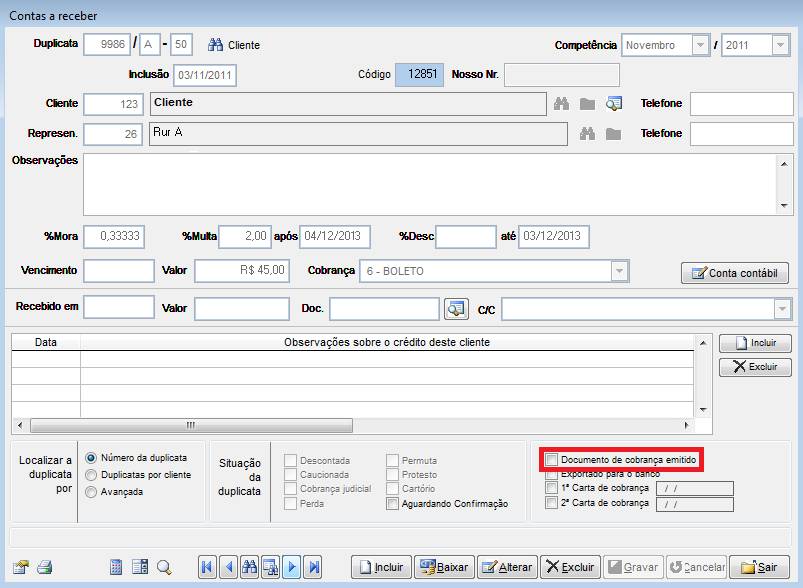803x588 pixels.
Task: Click the list form icon beside the calculator
Action: click(x=140, y=567)
